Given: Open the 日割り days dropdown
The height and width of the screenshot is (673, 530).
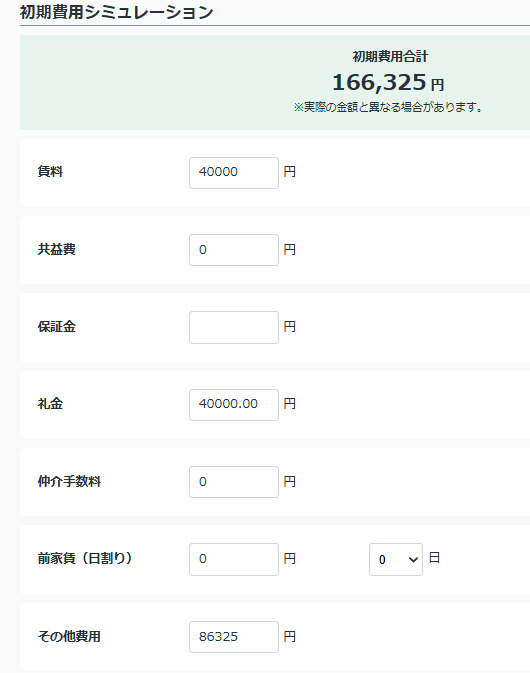Looking at the screenshot, I should (x=396, y=559).
